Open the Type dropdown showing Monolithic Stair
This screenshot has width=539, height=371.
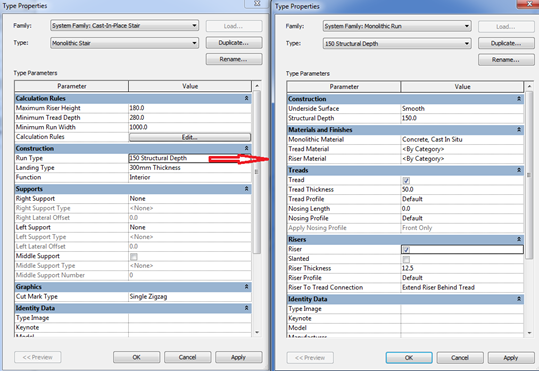pyautogui.click(x=124, y=43)
